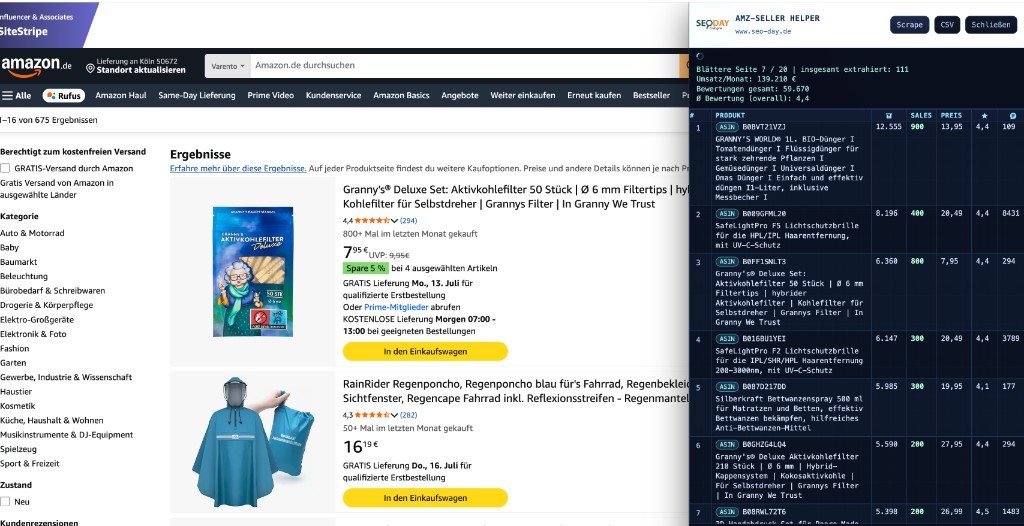Click the Scrape button
1024x526 pixels.
coord(909,25)
